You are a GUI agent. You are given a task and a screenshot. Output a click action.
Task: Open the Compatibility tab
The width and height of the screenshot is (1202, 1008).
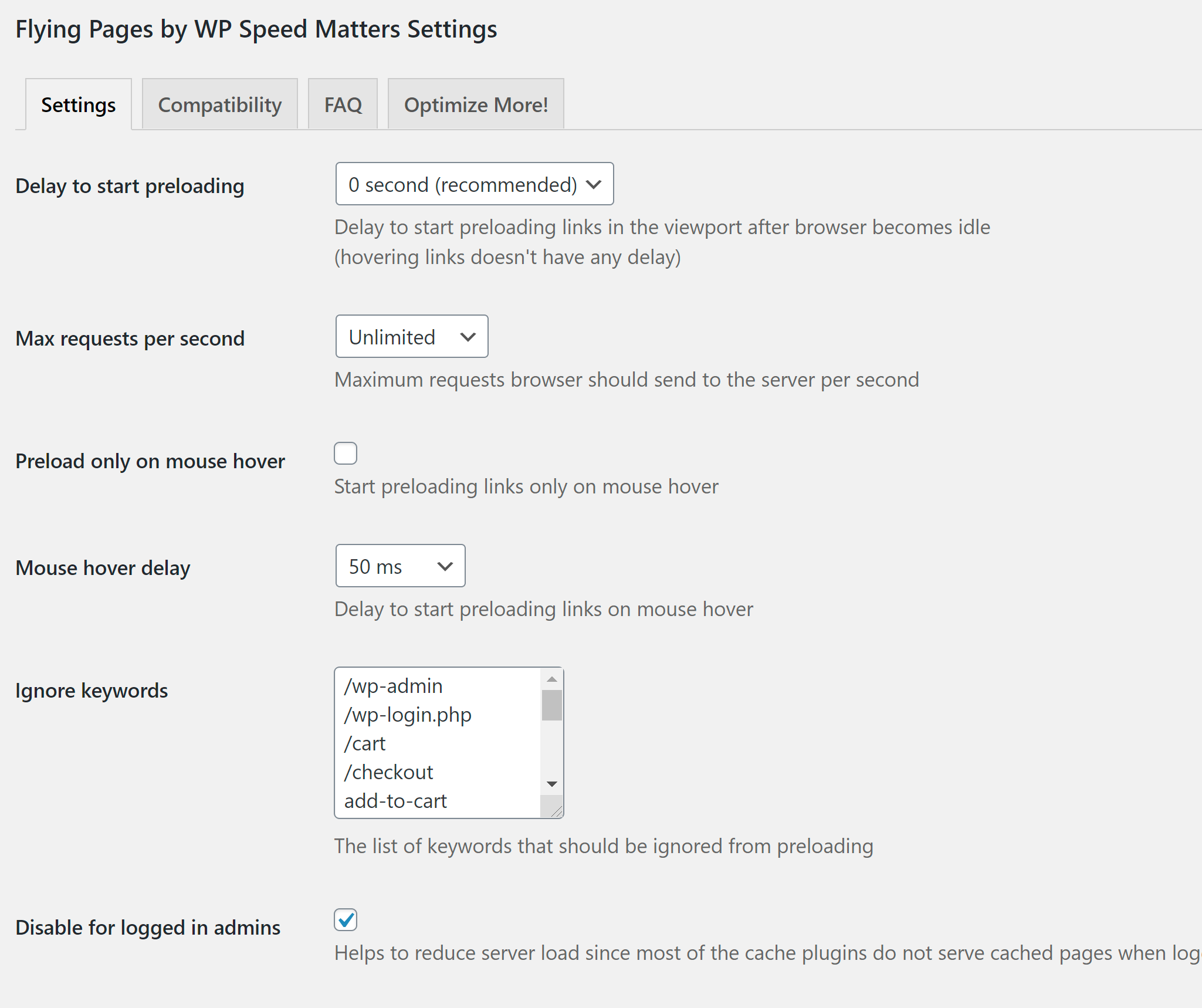click(x=219, y=105)
